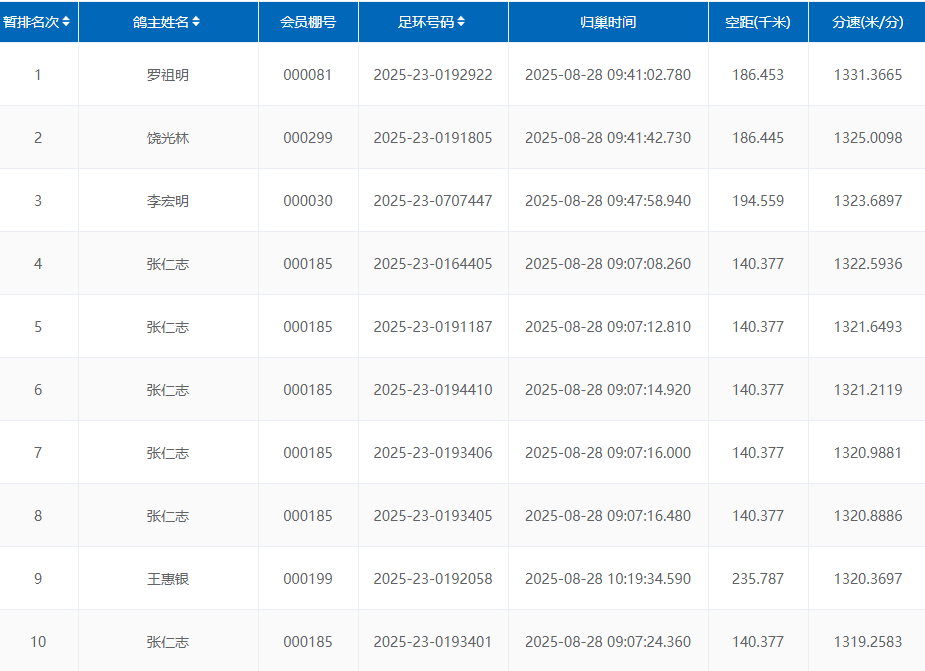Click sort arrows beside 鸽主姓名 header
Viewport: 925px width, 671px height.
(196, 22)
